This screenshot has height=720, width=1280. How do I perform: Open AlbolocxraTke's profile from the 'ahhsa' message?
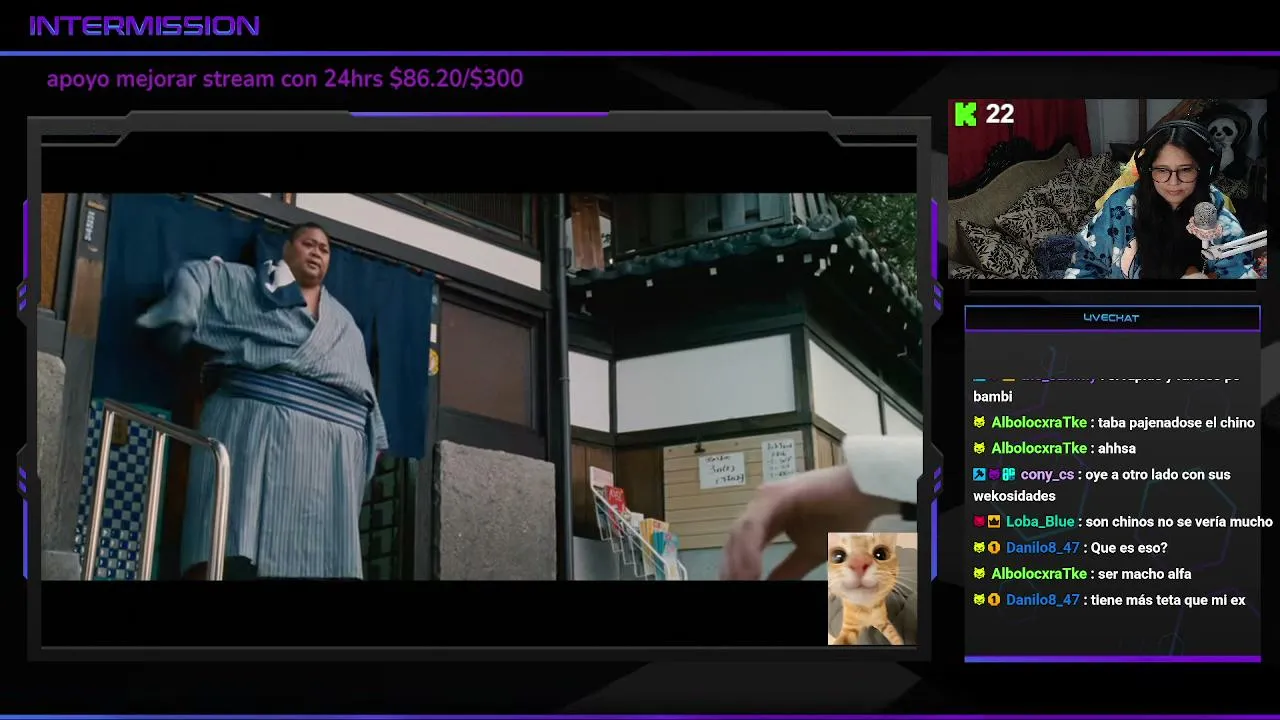(1039, 449)
